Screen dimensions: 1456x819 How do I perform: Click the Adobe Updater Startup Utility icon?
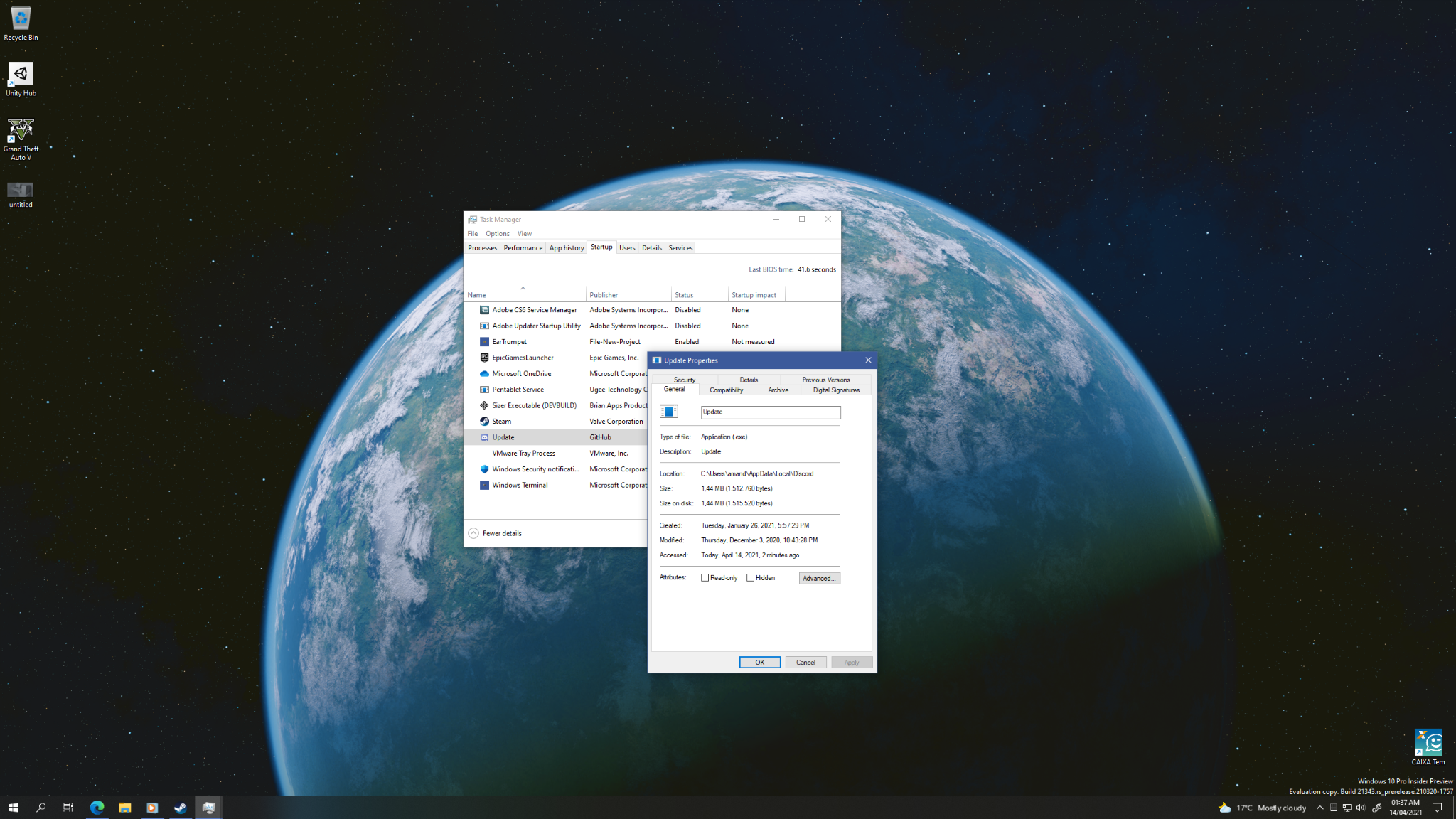[x=484, y=326]
